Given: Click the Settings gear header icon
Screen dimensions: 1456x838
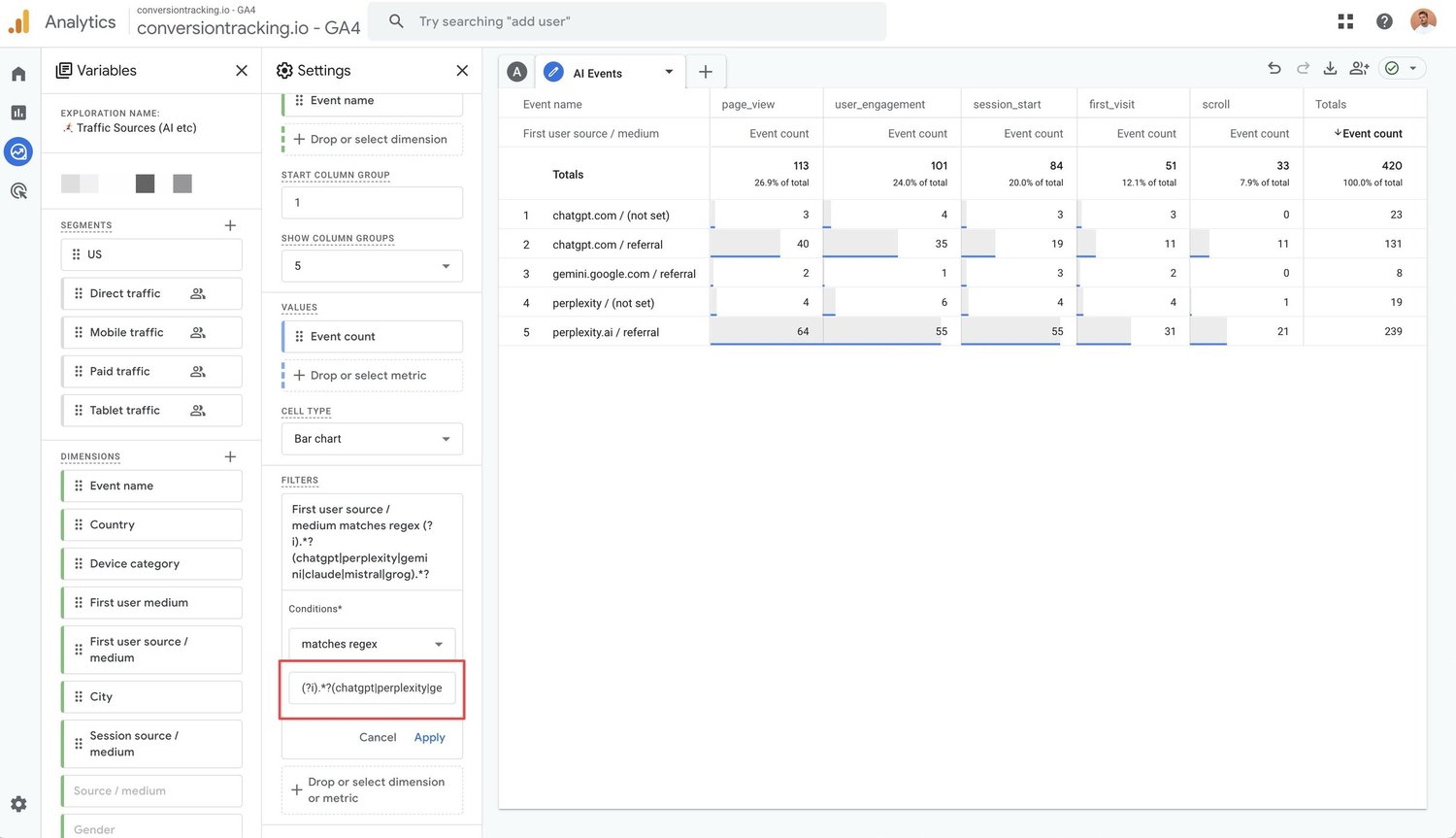Looking at the screenshot, I should click(284, 71).
